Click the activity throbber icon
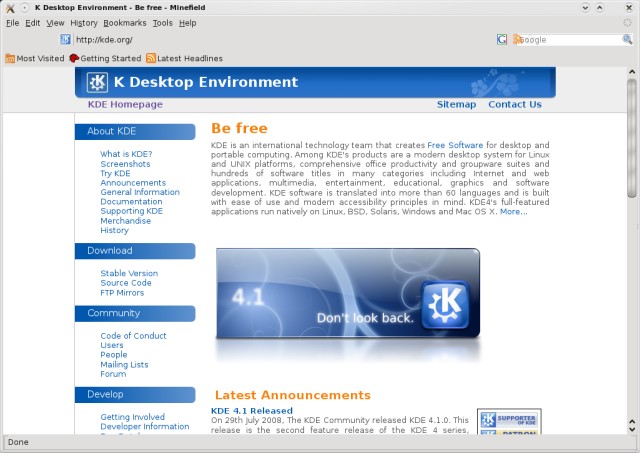 tap(627, 23)
